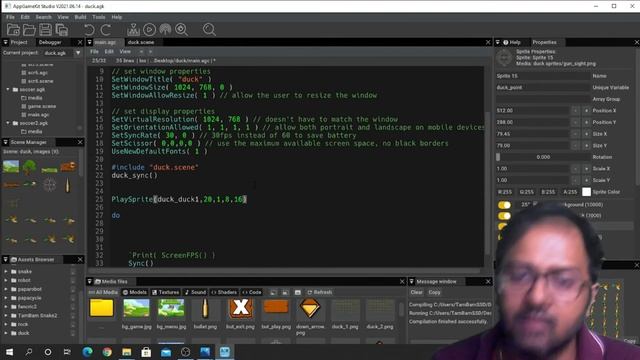Click the Size Y minus stepper

(x=575, y=145)
